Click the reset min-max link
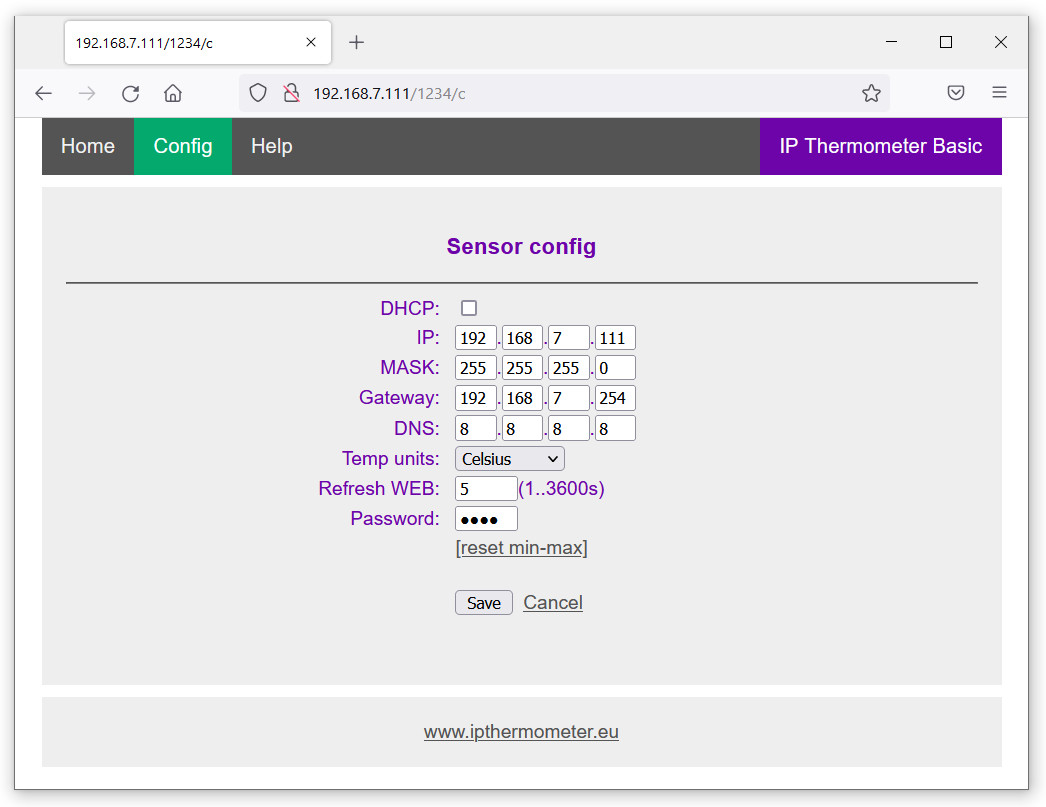This screenshot has width=1046, height=807. (522, 548)
